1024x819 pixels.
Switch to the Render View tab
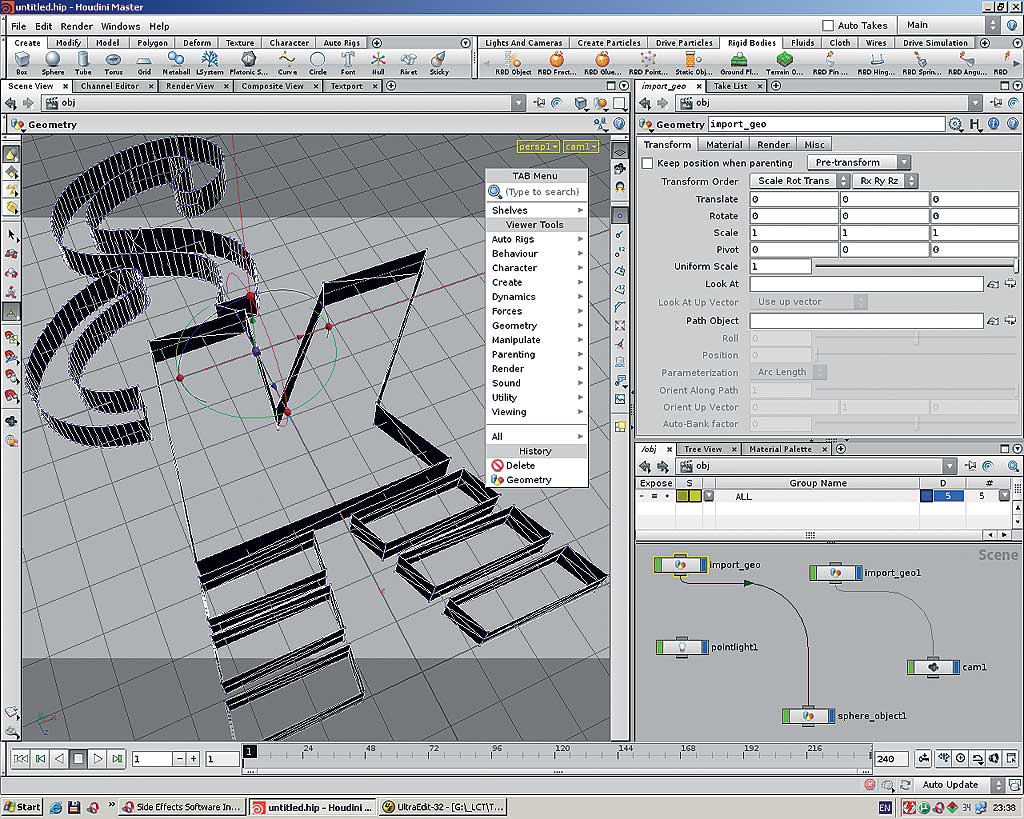(x=190, y=86)
